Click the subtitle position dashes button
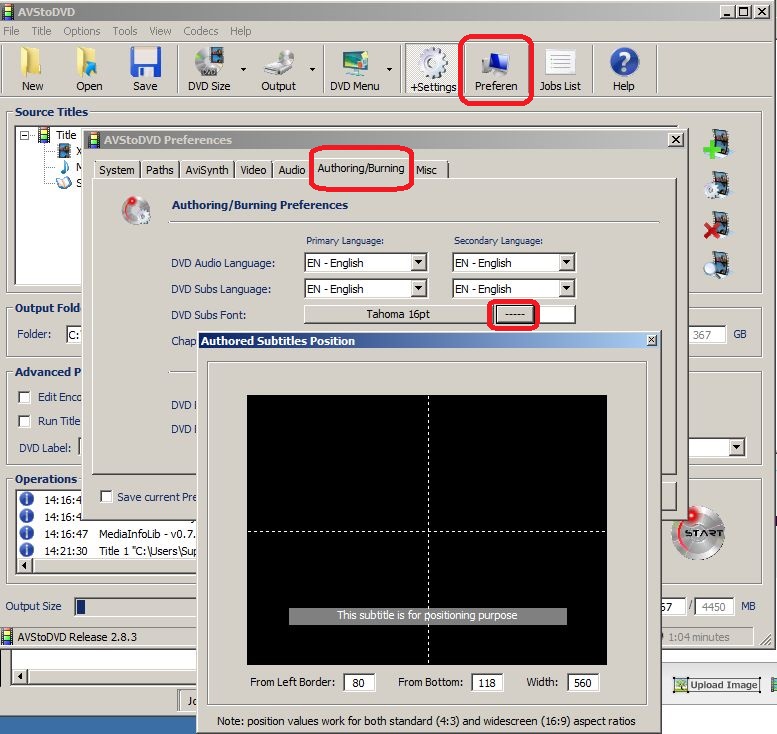Image resolution: width=777 pixels, height=734 pixels. pyautogui.click(x=514, y=314)
